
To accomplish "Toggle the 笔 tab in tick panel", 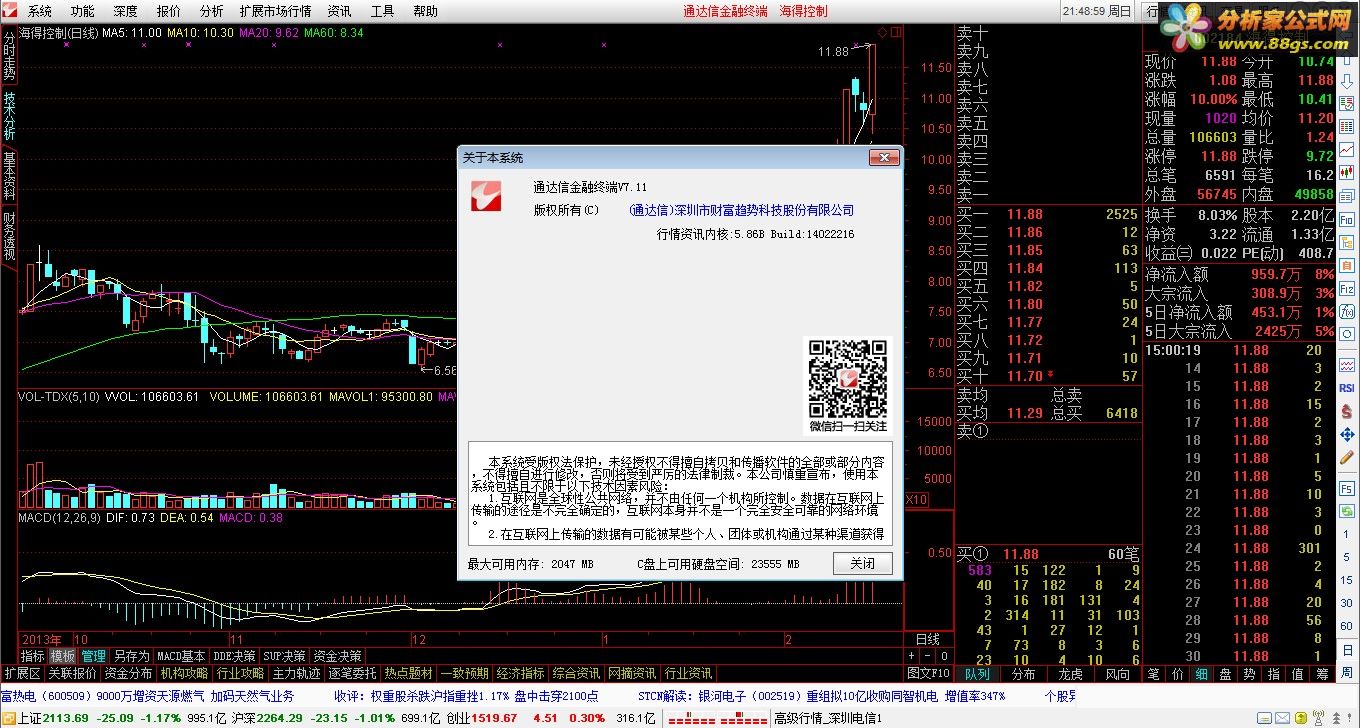I will 1153,674.
